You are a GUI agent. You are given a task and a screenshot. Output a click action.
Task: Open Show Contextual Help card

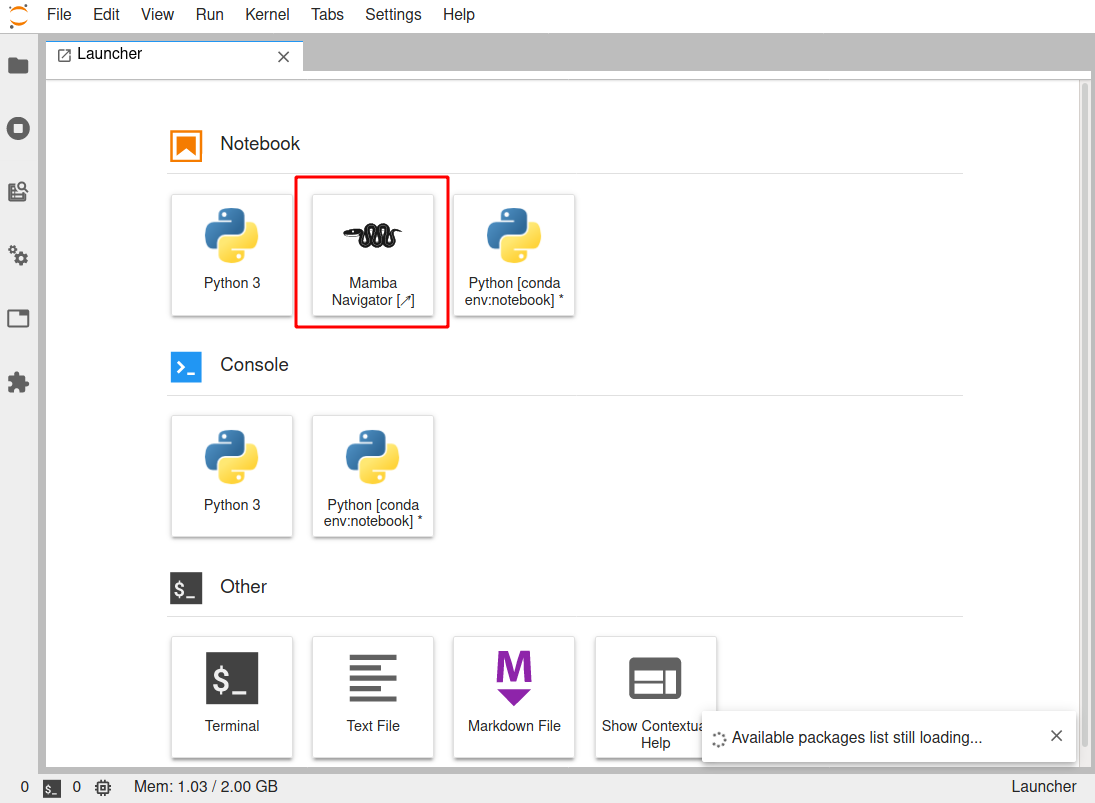pyautogui.click(x=655, y=697)
